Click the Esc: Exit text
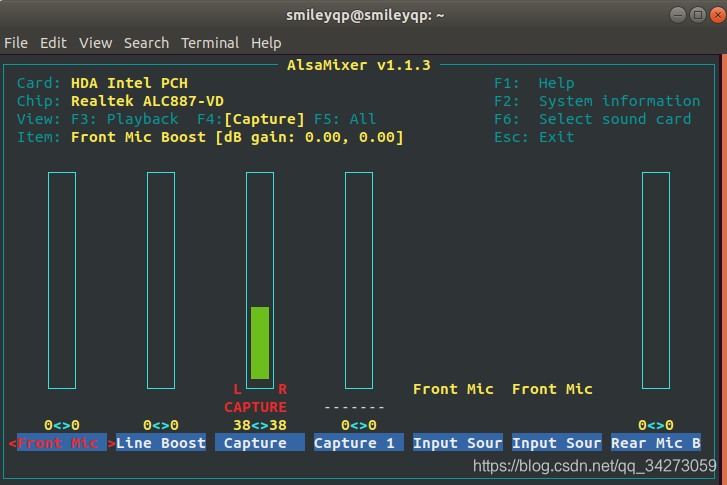 tap(534, 137)
